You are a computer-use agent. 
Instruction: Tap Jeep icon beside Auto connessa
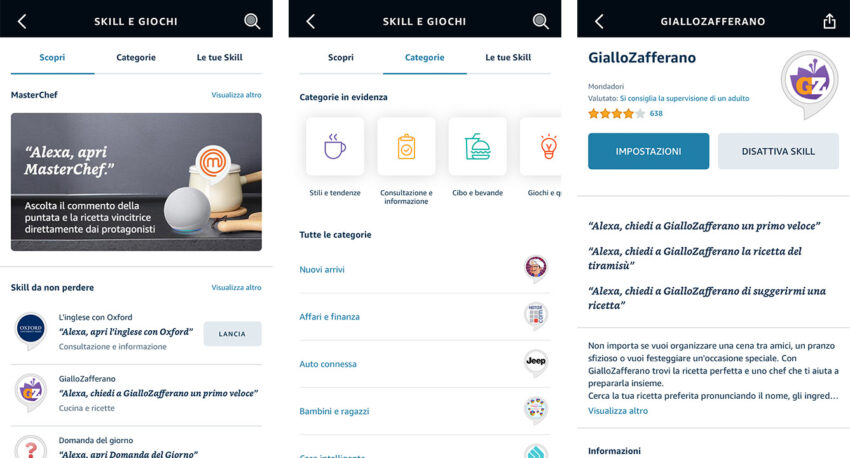[536, 363]
